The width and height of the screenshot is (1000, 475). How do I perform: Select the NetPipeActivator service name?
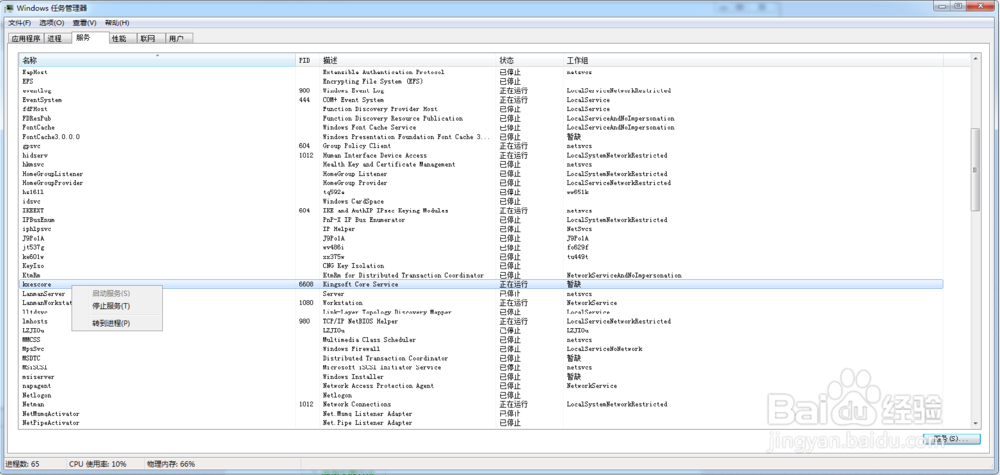coord(50,423)
